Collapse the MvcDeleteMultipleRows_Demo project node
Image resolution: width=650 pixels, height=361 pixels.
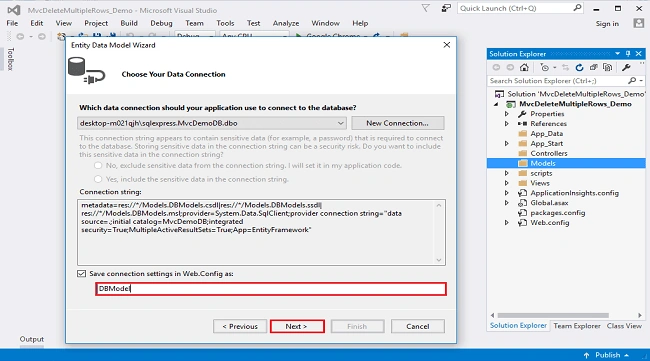pos(496,104)
